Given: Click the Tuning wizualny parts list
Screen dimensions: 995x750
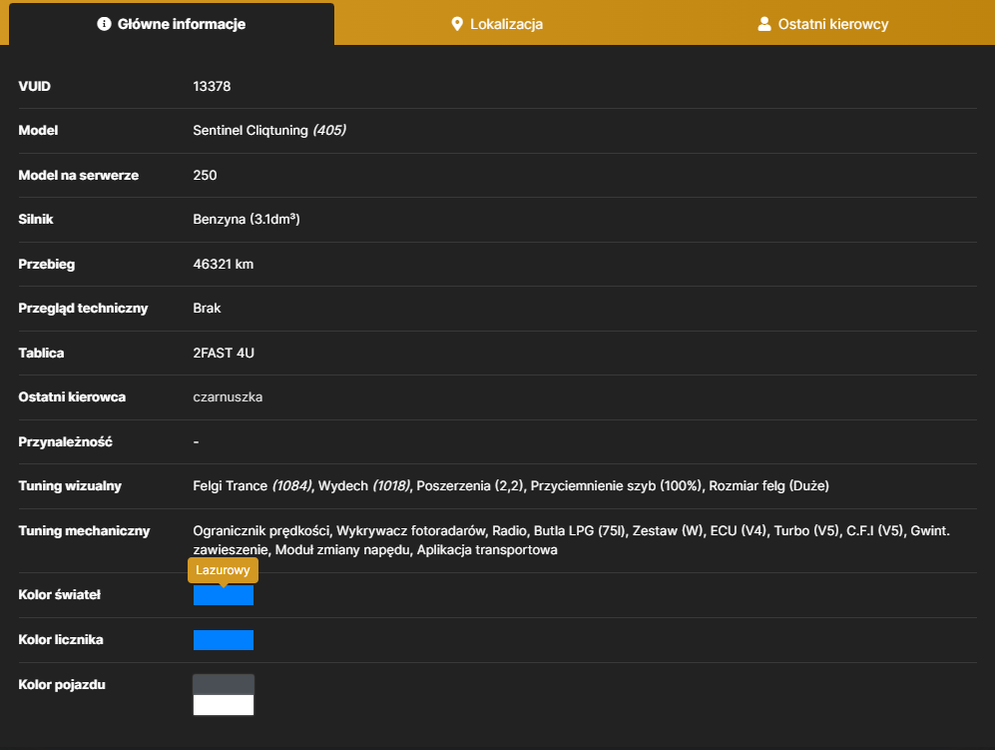Looking at the screenshot, I should (511, 486).
